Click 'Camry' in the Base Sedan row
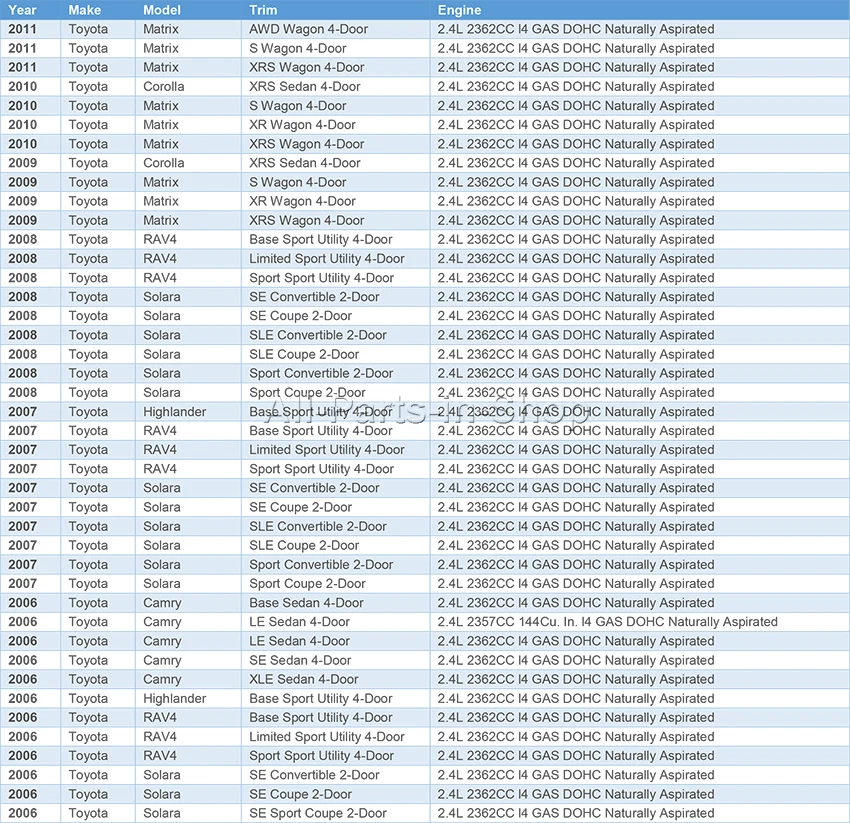 point(162,603)
